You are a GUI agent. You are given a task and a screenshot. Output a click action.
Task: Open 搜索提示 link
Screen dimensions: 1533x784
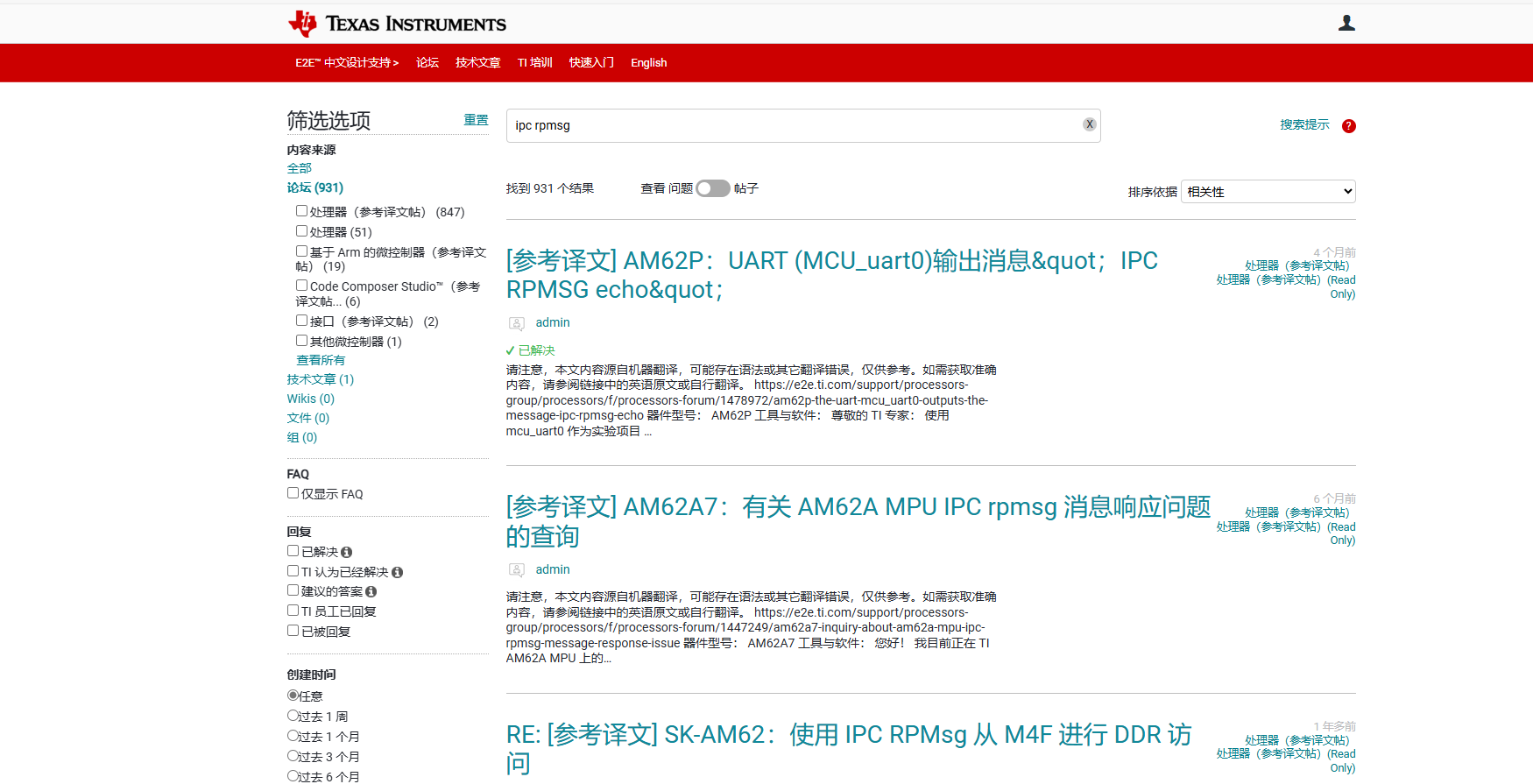coord(1304,124)
